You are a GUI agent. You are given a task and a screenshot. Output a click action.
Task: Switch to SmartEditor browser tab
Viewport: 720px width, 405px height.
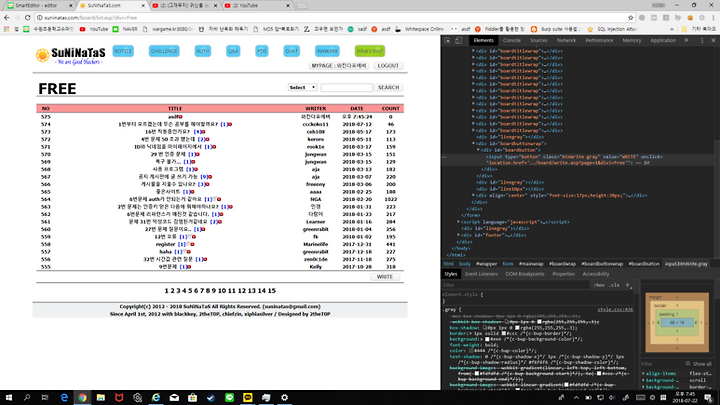[36, 6]
